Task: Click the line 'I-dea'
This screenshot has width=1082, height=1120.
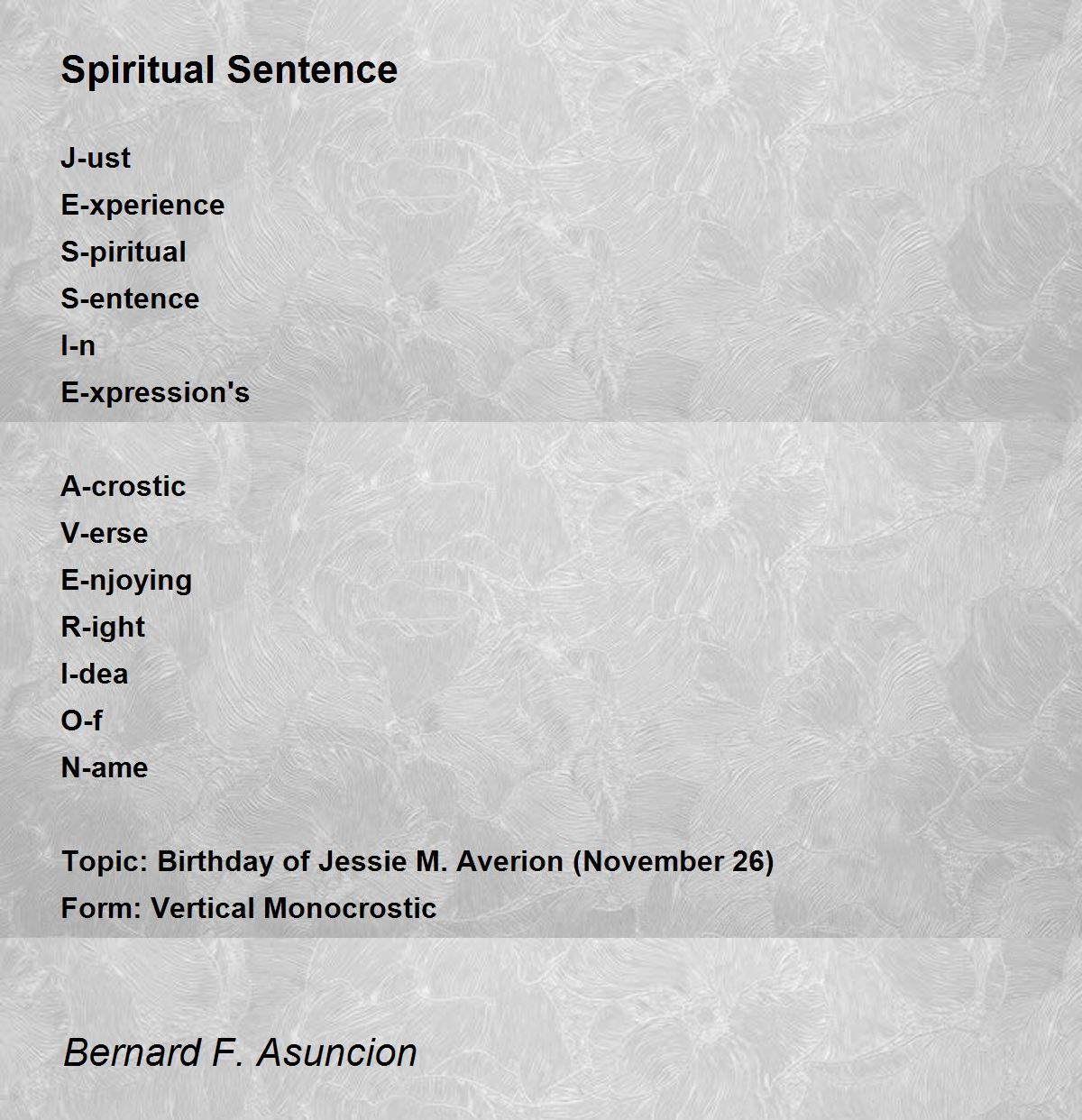Action: point(95,674)
